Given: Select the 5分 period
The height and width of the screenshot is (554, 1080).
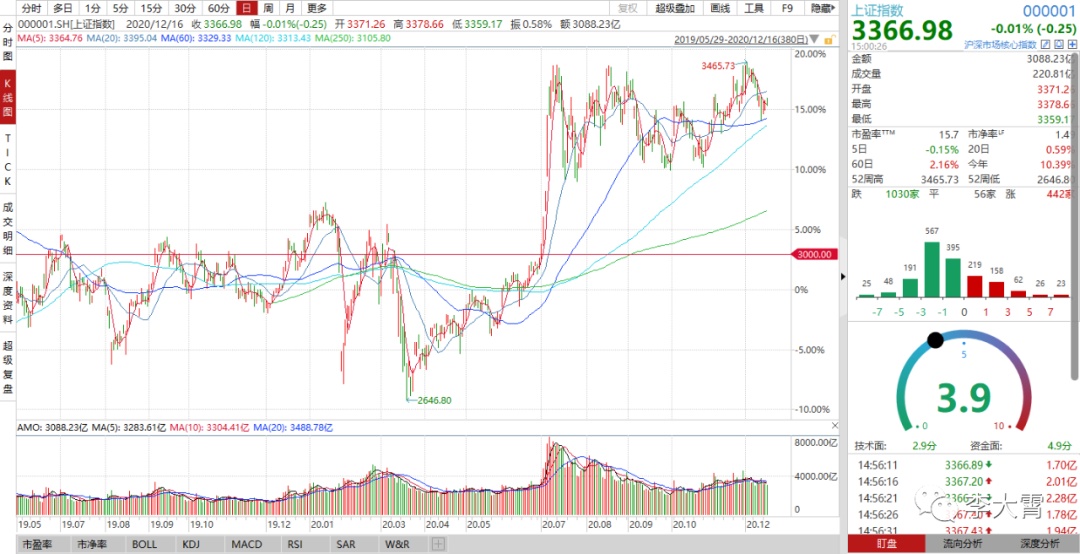Looking at the screenshot, I should pyautogui.click(x=120, y=8).
